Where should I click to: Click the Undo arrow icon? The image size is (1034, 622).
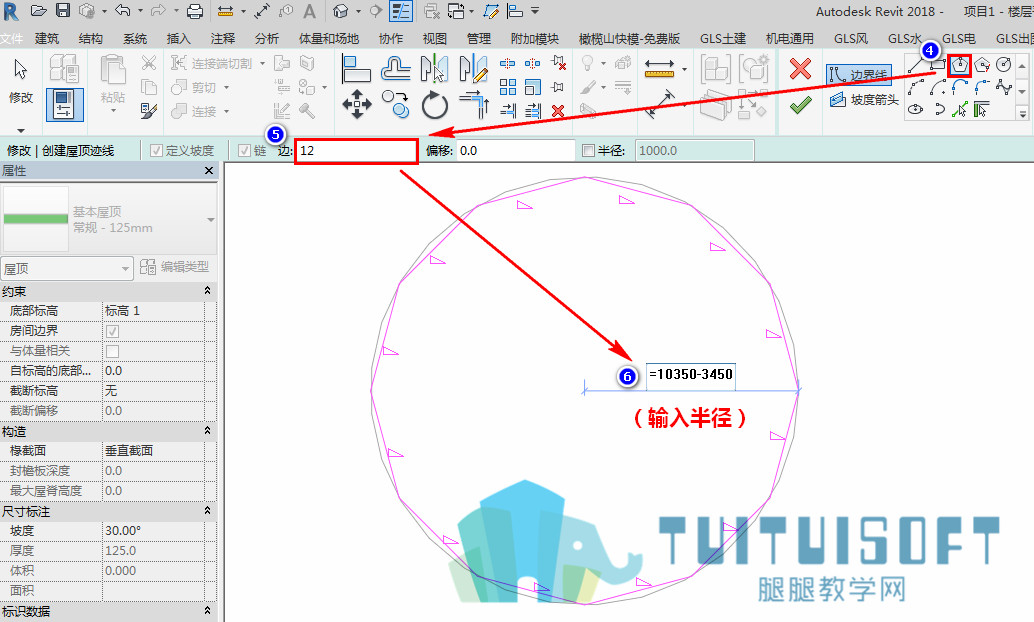123,11
